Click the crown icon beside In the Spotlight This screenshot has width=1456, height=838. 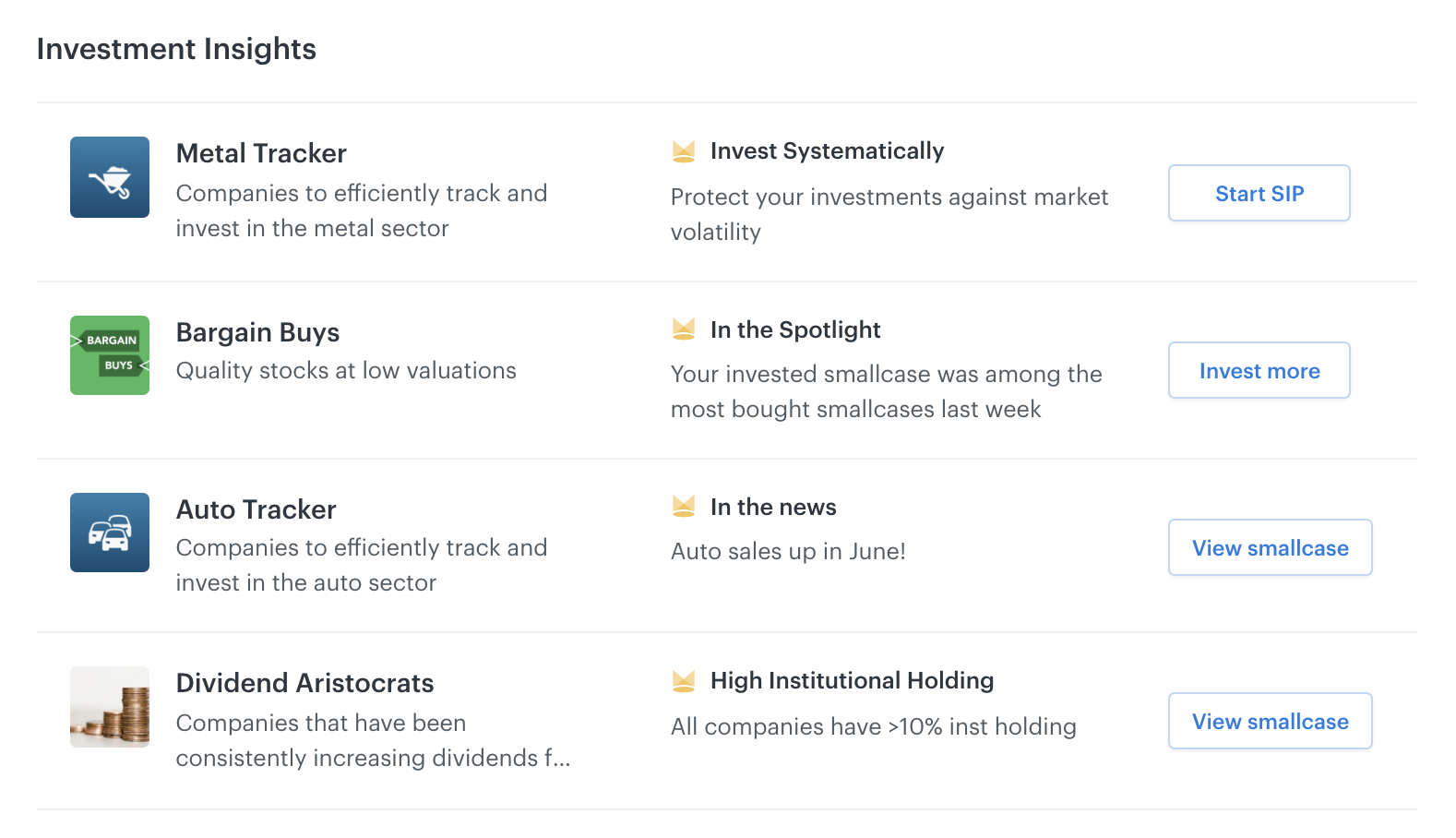coord(684,329)
